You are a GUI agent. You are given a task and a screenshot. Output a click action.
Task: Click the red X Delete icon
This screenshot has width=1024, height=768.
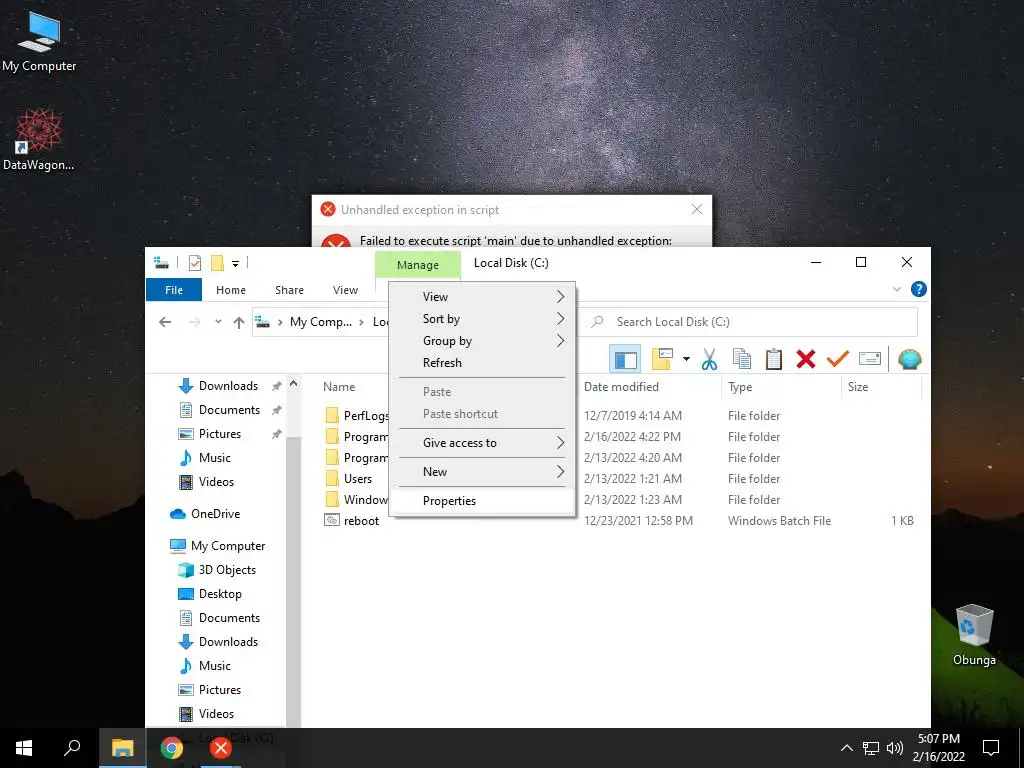point(806,359)
